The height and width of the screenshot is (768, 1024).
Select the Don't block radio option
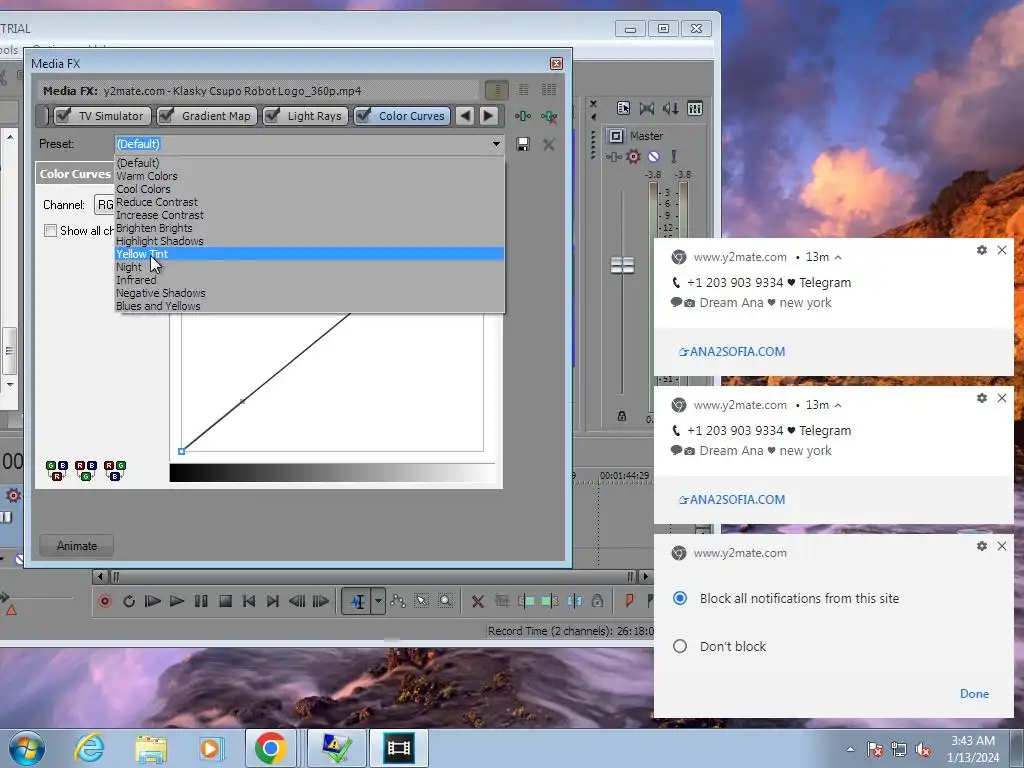coord(680,646)
